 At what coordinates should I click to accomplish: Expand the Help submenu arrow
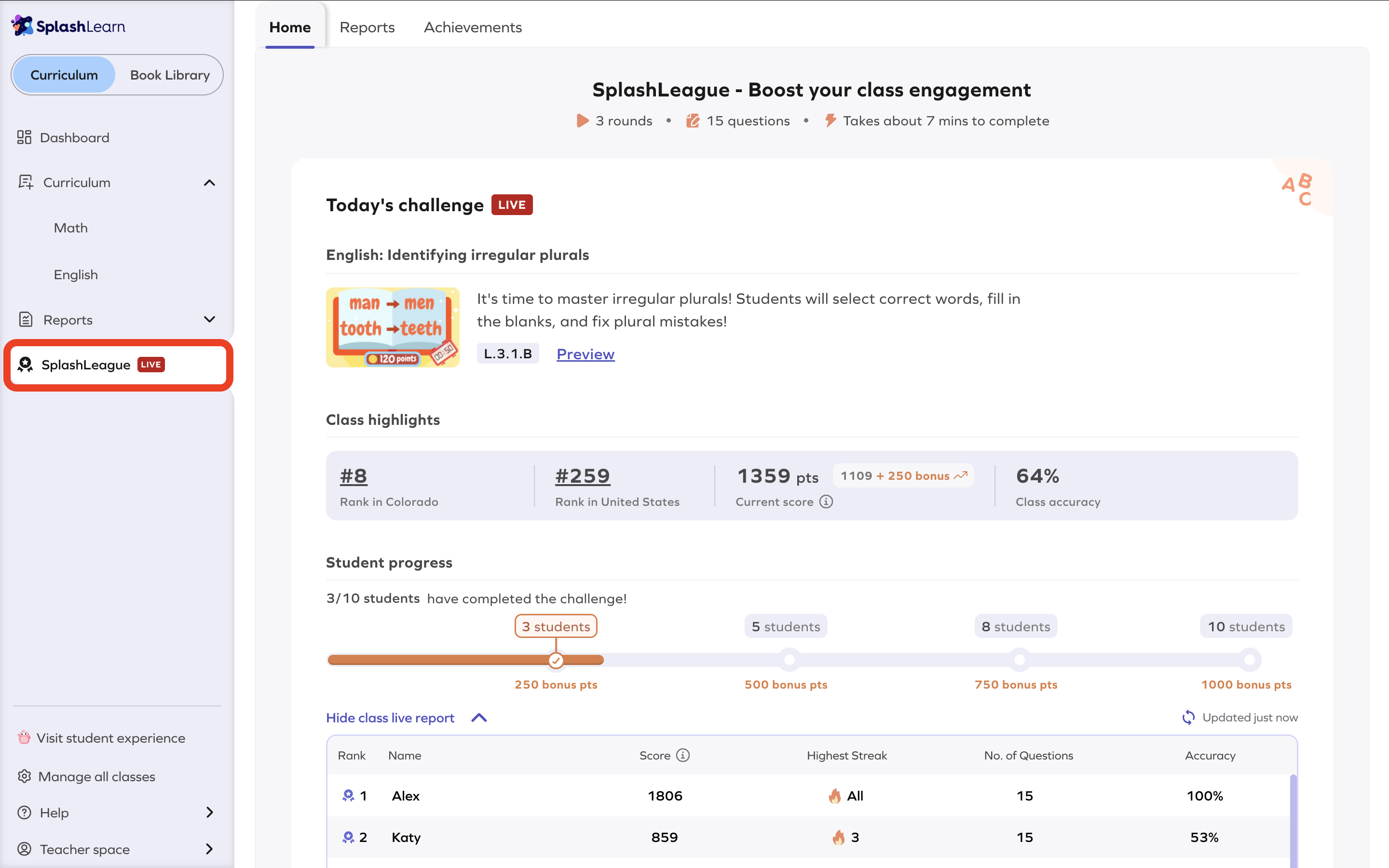209,813
